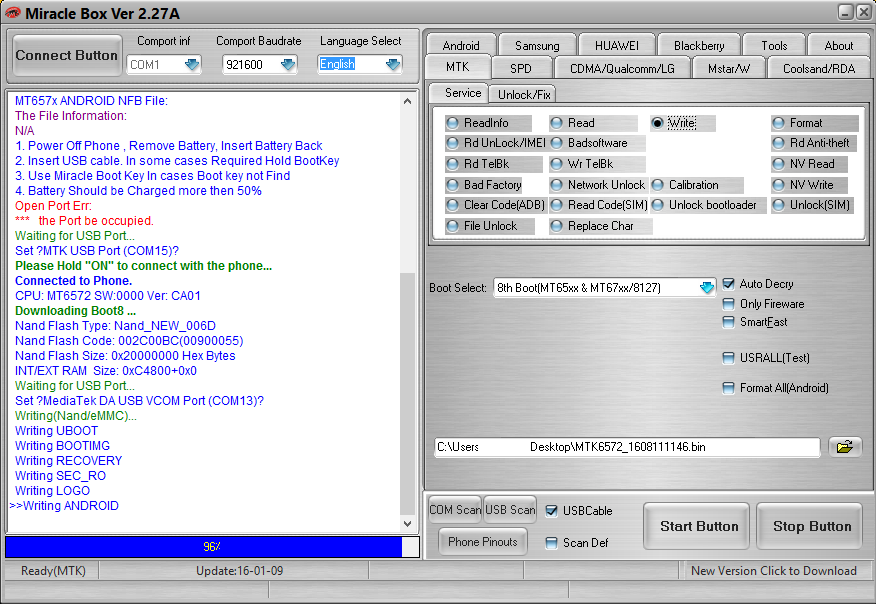The width and height of the screenshot is (876, 604).
Task: Click the Writing ANDROID log line
Action: [x=64, y=506]
